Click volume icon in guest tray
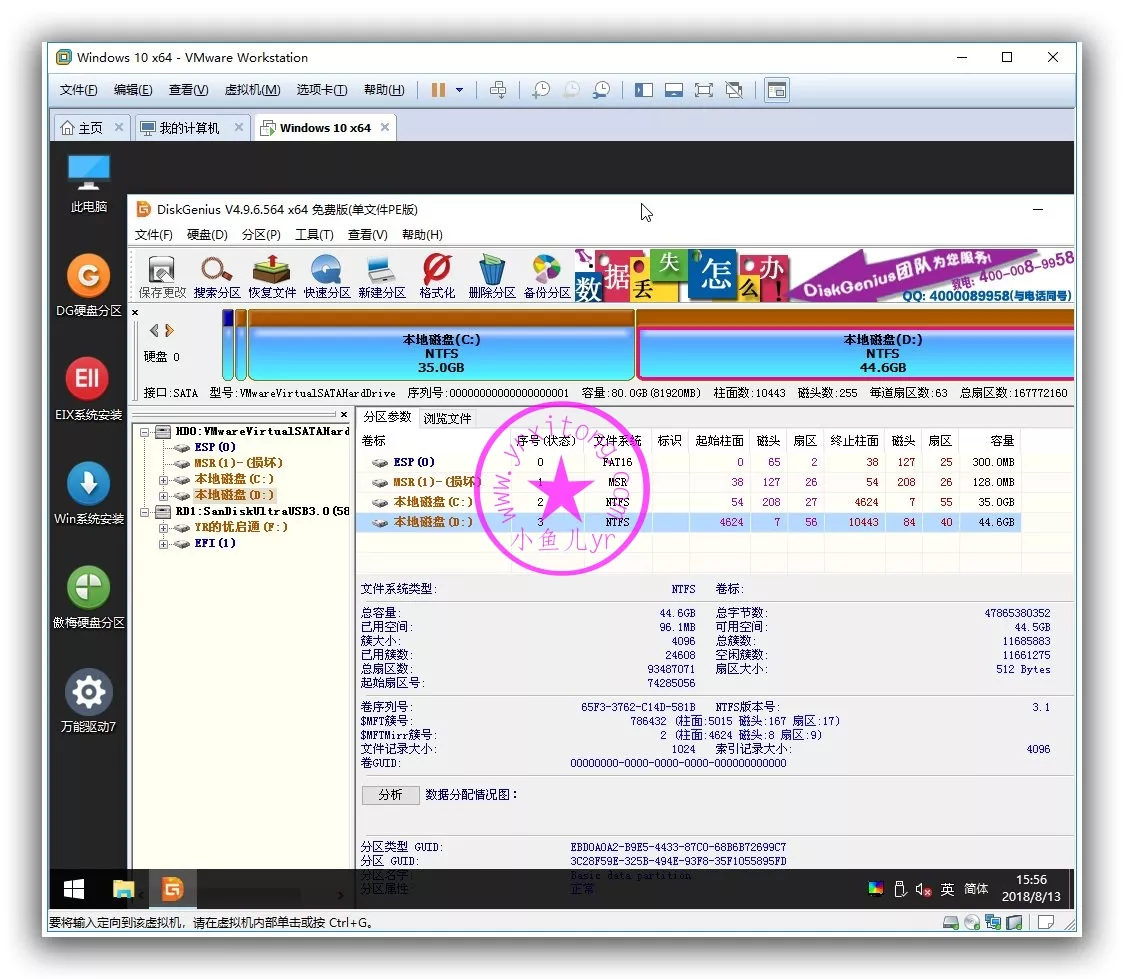Viewport: 1124px width, 979px height. click(x=923, y=889)
